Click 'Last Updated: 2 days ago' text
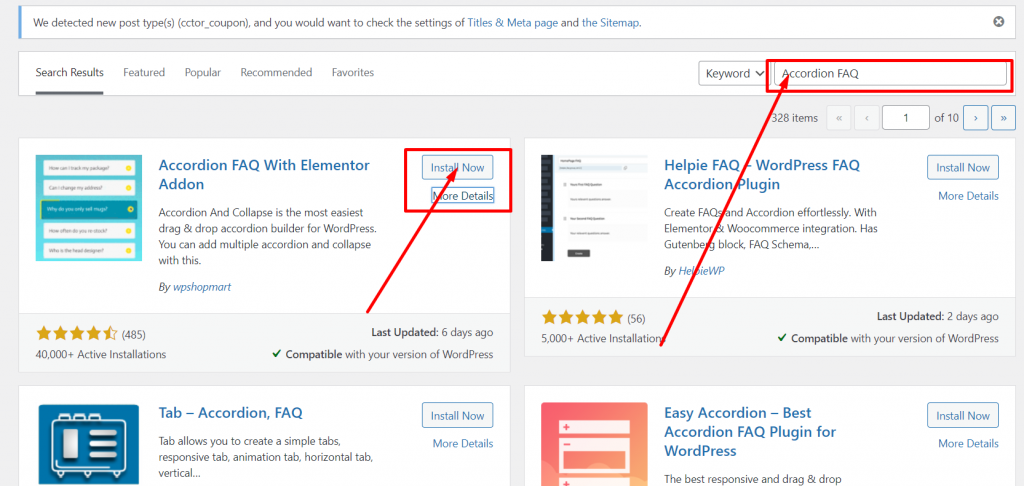1024x486 pixels. tap(938, 316)
